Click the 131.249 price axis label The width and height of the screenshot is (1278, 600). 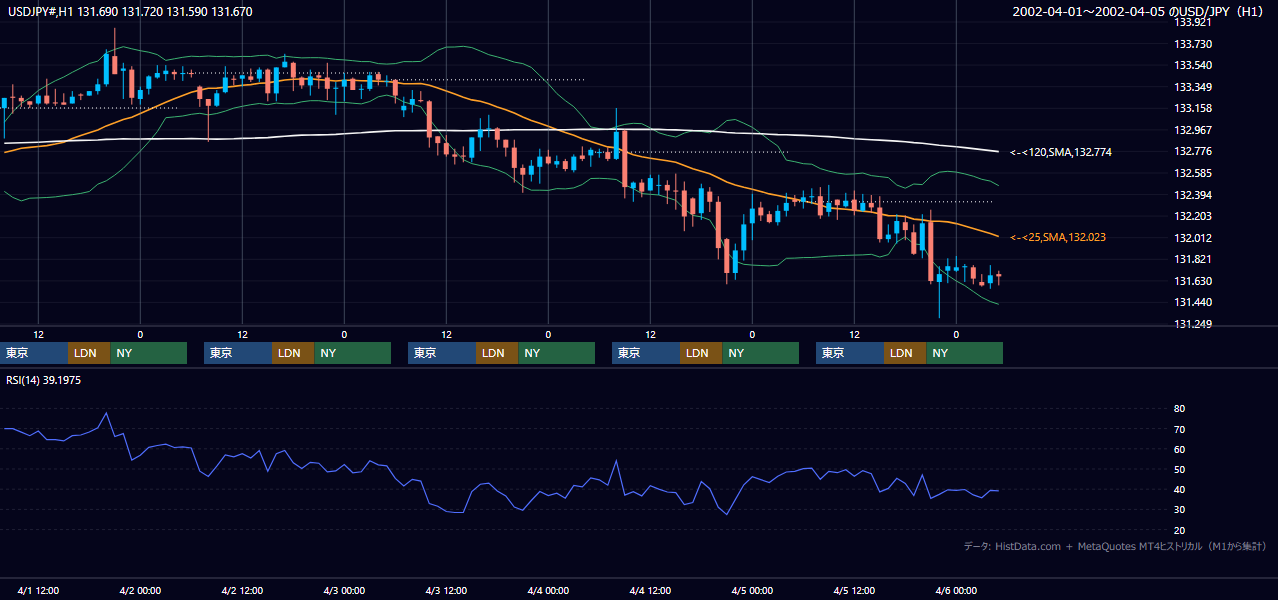pos(1193,324)
